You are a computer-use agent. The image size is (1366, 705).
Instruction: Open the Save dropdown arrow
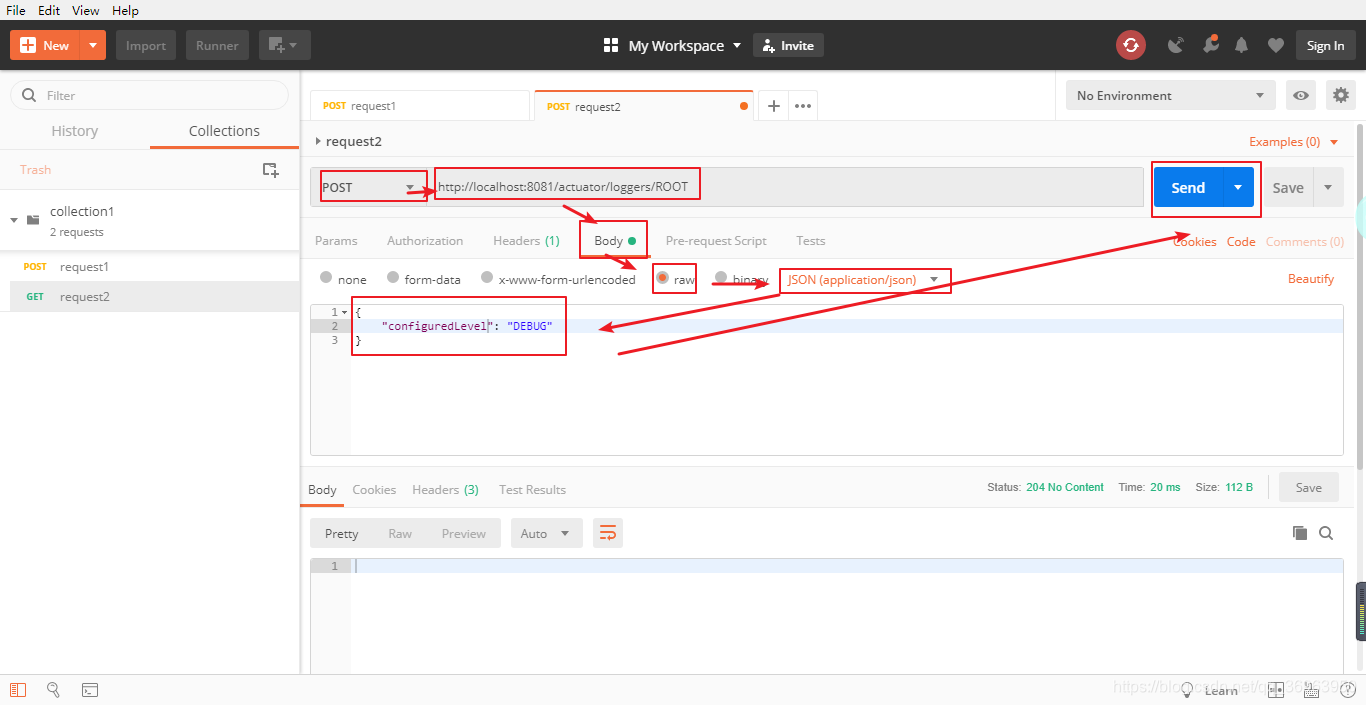pos(1328,187)
